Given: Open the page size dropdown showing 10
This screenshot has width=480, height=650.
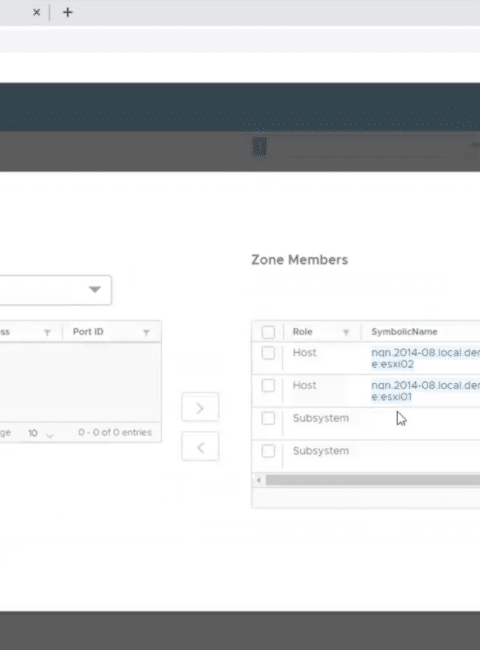Looking at the screenshot, I should (x=41, y=433).
